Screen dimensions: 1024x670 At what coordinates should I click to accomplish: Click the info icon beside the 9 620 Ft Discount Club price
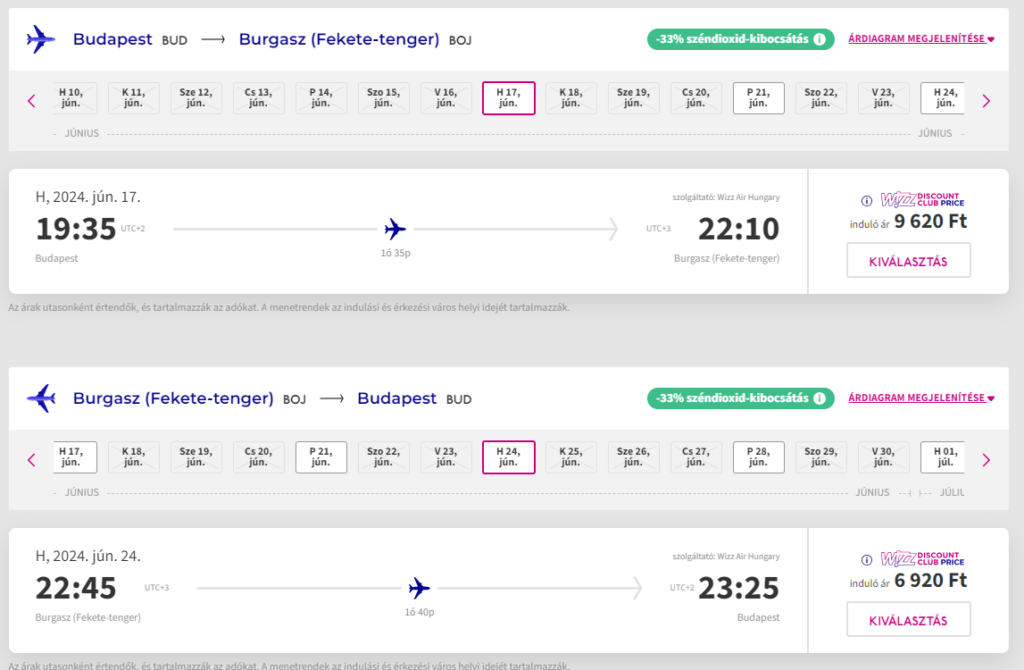coord(867,200)
